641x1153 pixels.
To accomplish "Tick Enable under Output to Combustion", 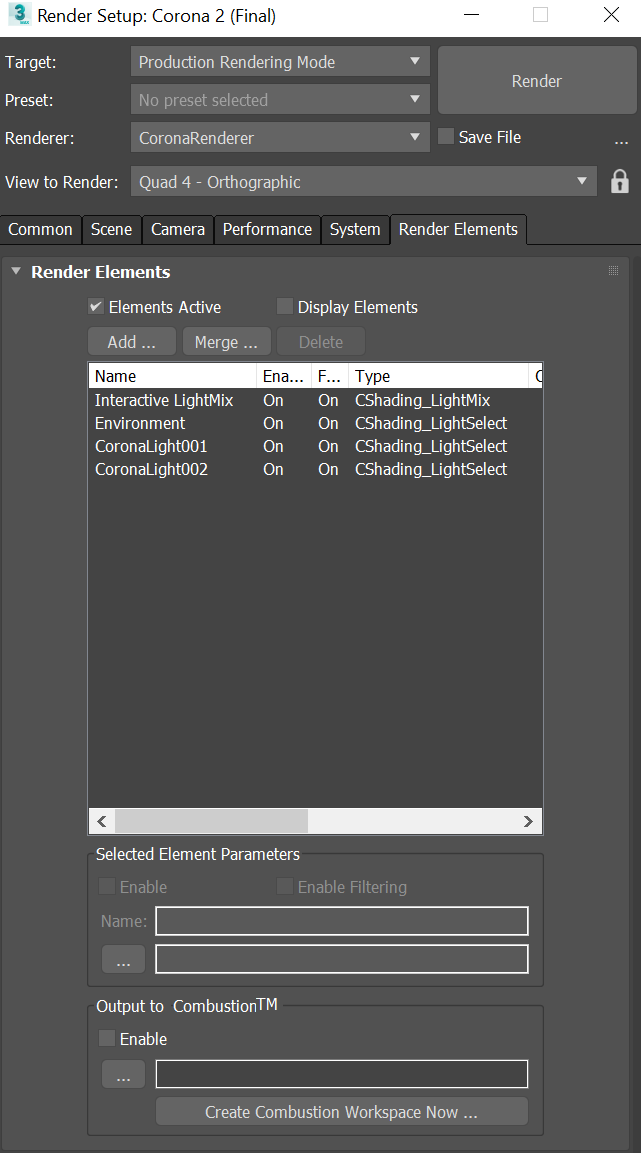I will click(x=107, y=1038).
